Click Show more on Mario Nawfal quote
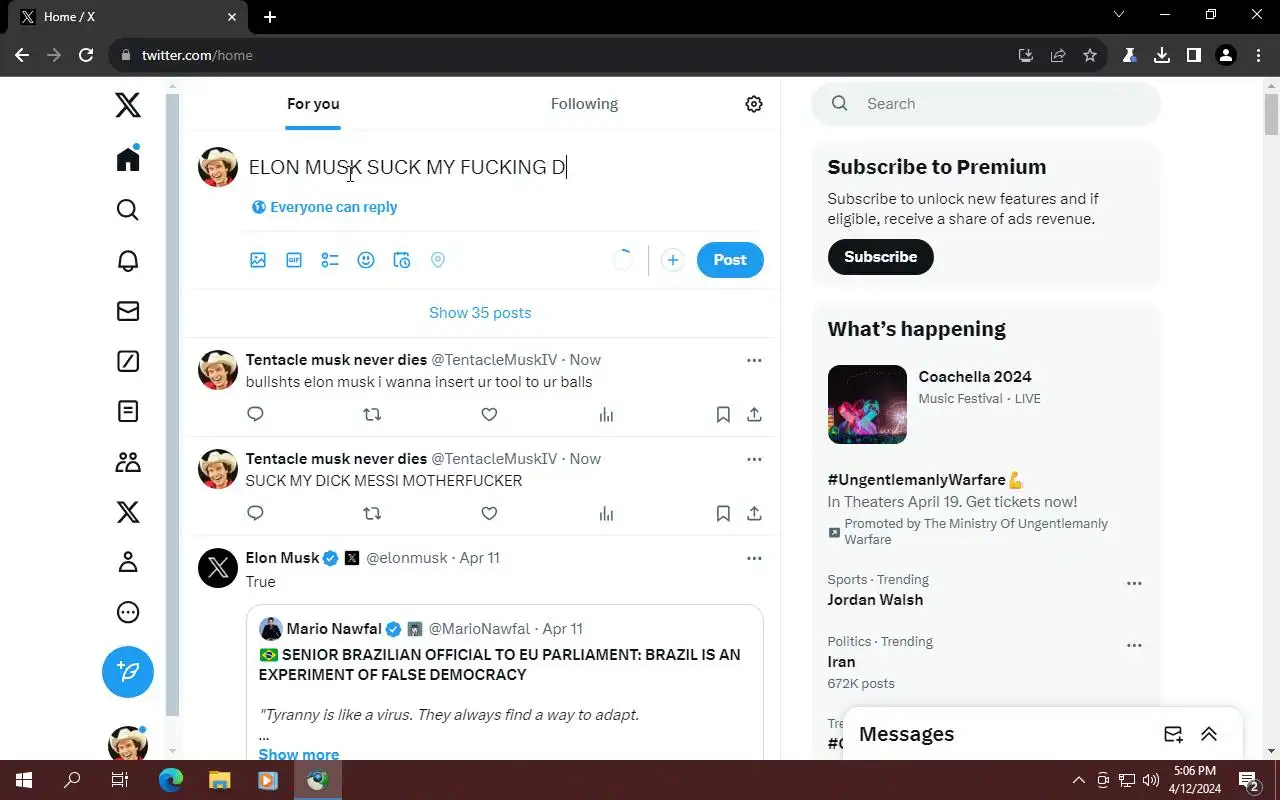Screen dimensions: 1280x800 299,754
